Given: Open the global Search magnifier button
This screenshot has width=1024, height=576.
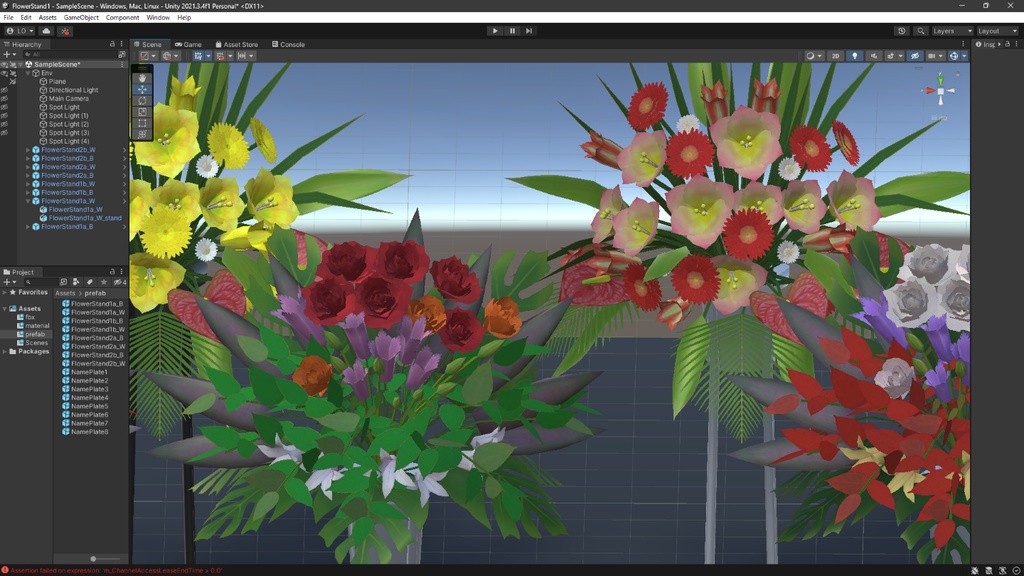Looking at the screenshot, I should pos(920,31).
